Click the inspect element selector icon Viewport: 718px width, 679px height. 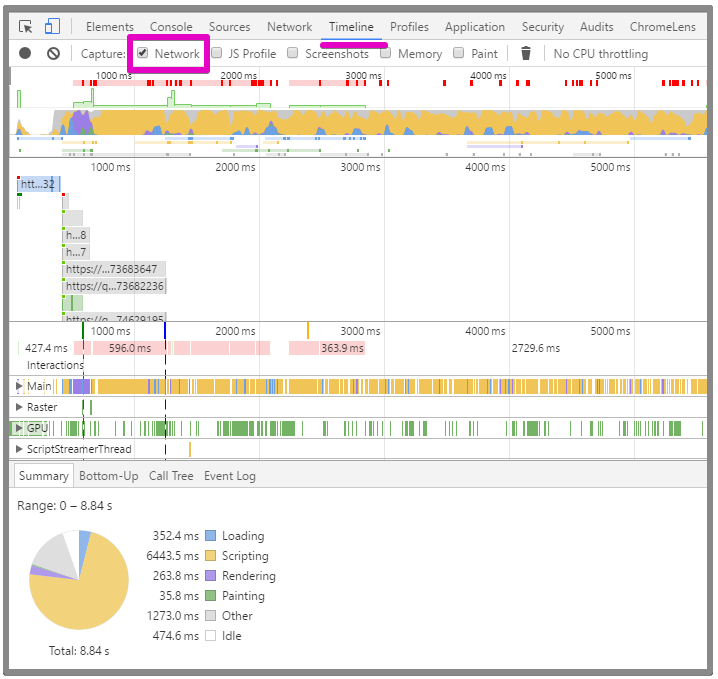pyautogui.click(x=26, y=27)
